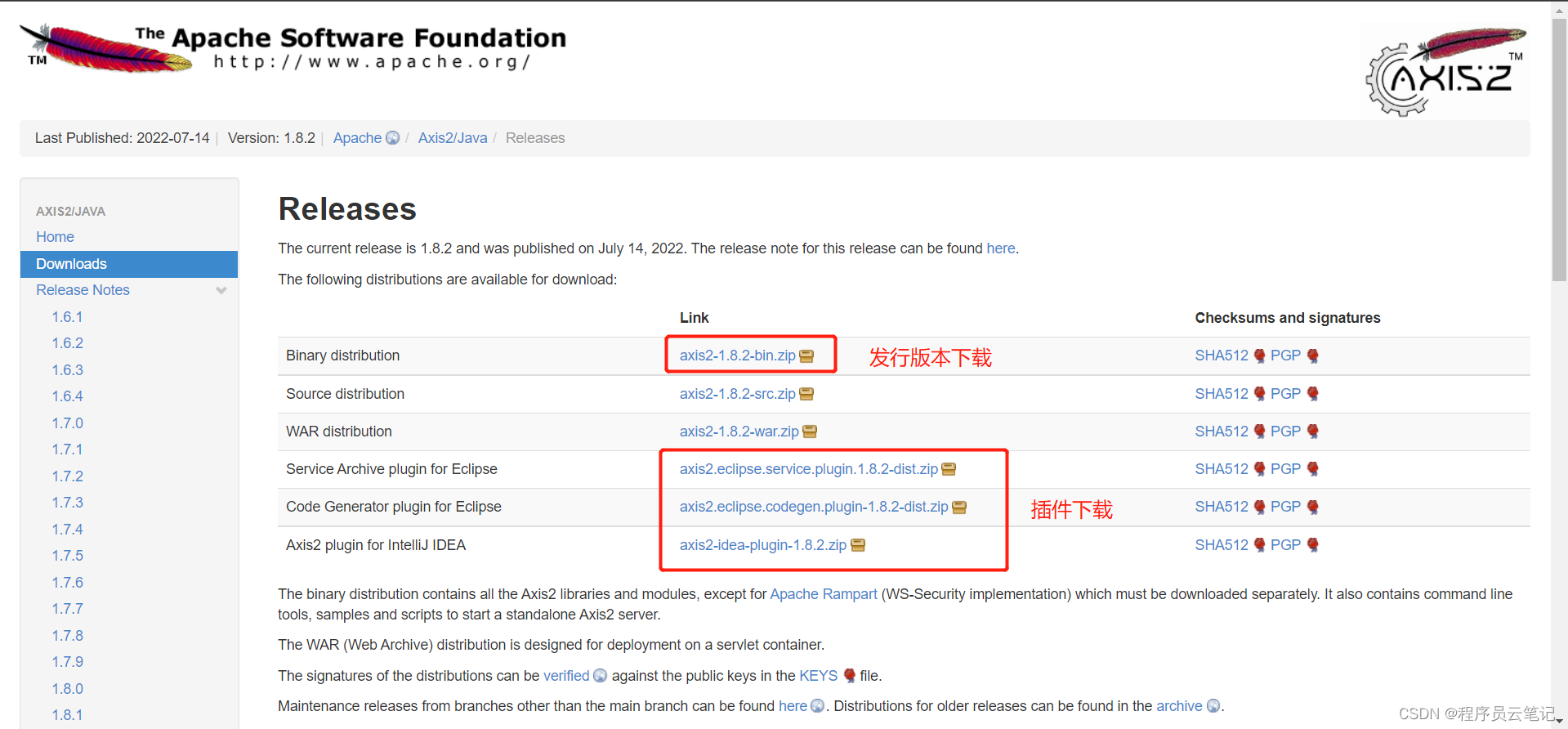Click the seal icon after PGP in Source distribution row
The width and height of the screenshot is (1568, 729).
[x=1312, y=394]
